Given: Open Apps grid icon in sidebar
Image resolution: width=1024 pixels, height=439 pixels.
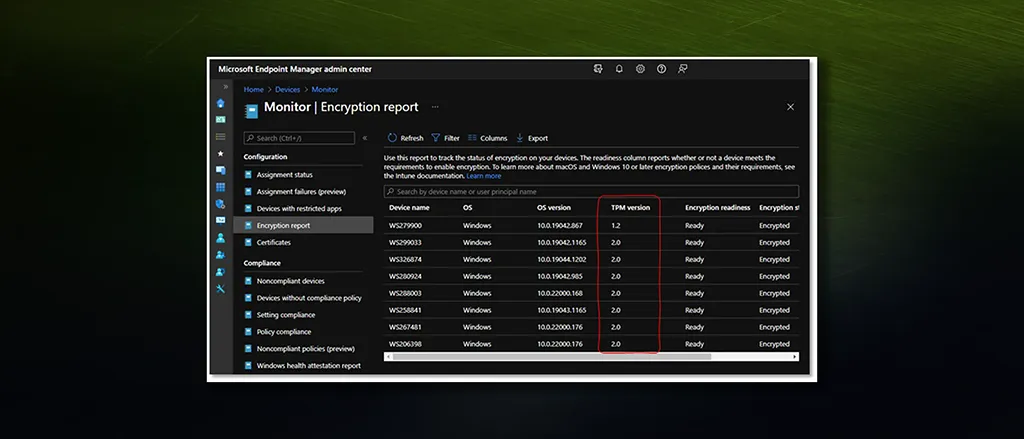Looking at the screenshot, I should click(221, 187).
